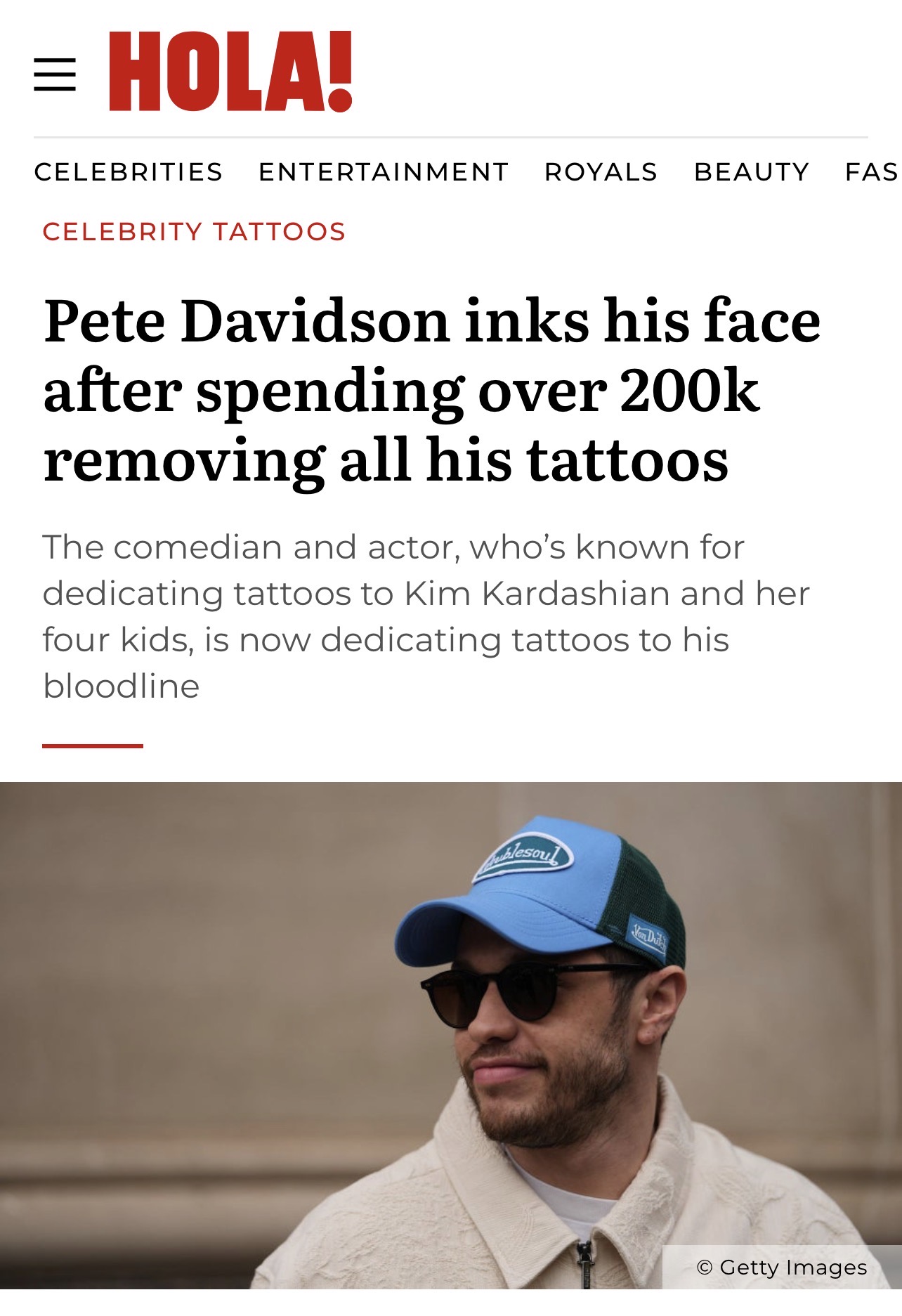Image resolution: width=902 pixels, height=1316 pixels.
Task: Click the Getty Images credit label
Action: tap(782, 1268)
